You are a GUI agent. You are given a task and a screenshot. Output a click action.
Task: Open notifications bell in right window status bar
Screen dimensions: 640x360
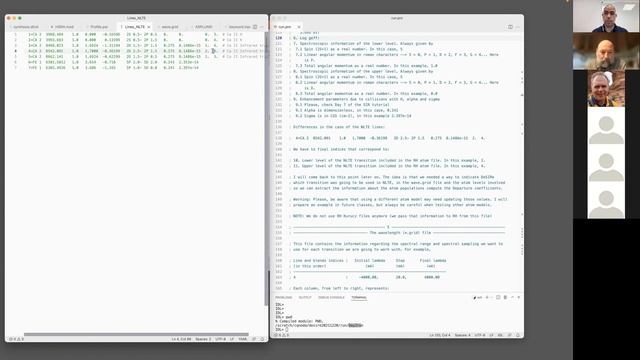click(518, 335)
